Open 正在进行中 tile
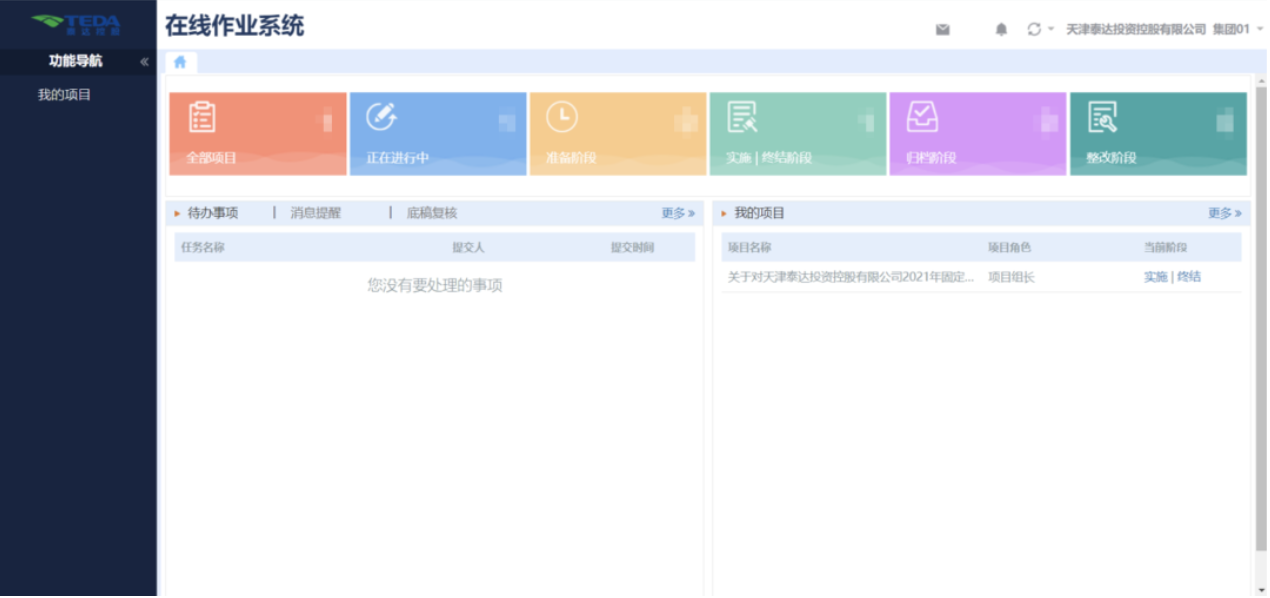This screenshot has height=598, width=1270. [x=438, y=134]
